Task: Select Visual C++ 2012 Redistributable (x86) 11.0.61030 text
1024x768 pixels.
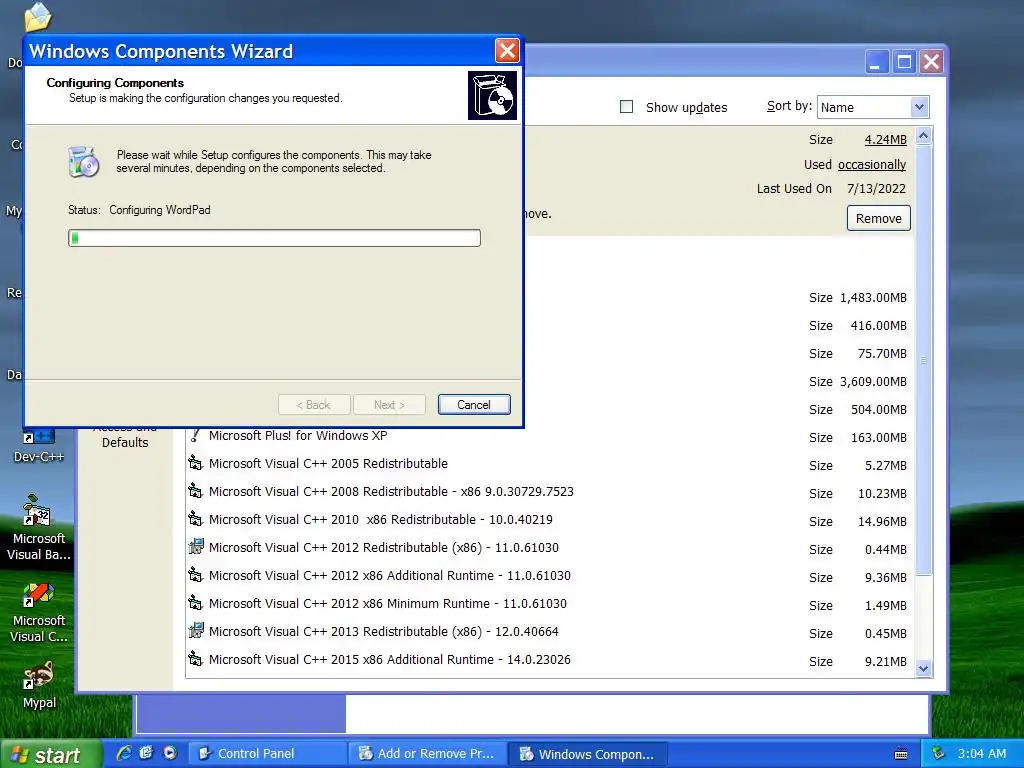Action: point(384,548)
